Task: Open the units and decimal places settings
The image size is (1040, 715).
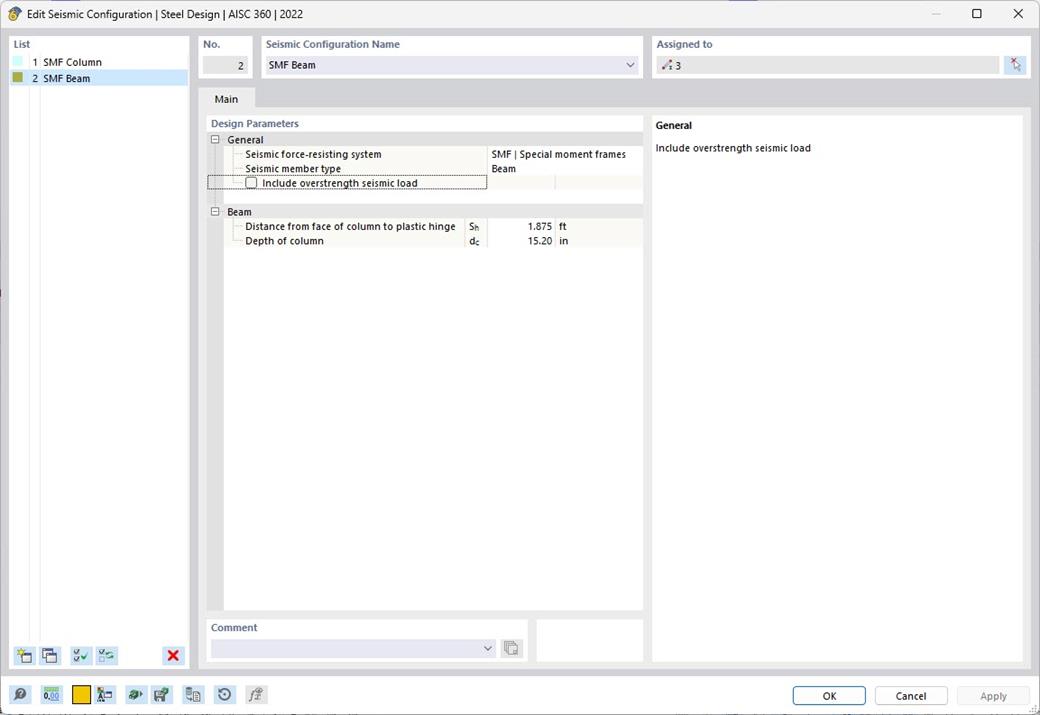Action: point(50,694)
